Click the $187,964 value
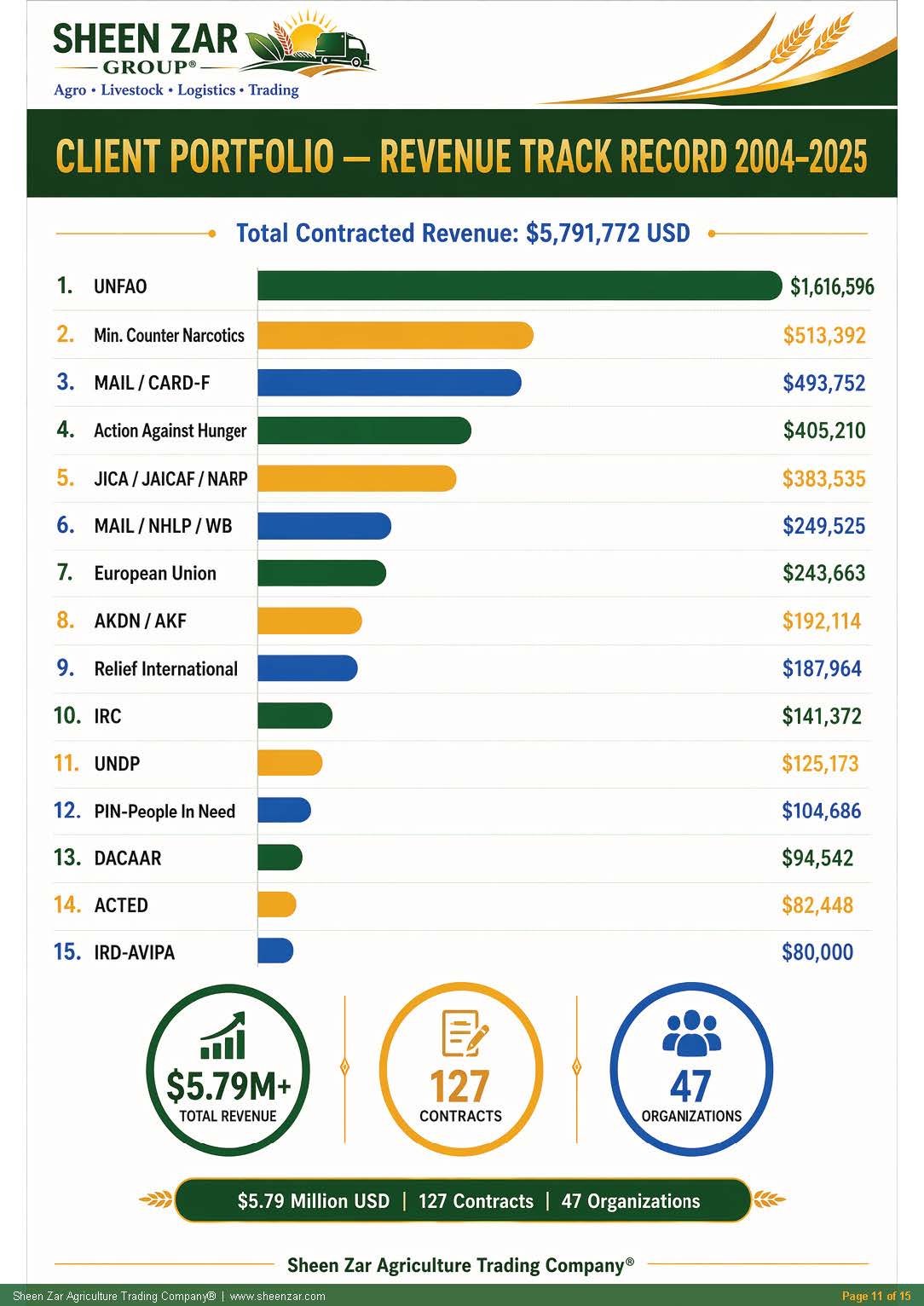The image size is (924, 1306). coord(822,668)
